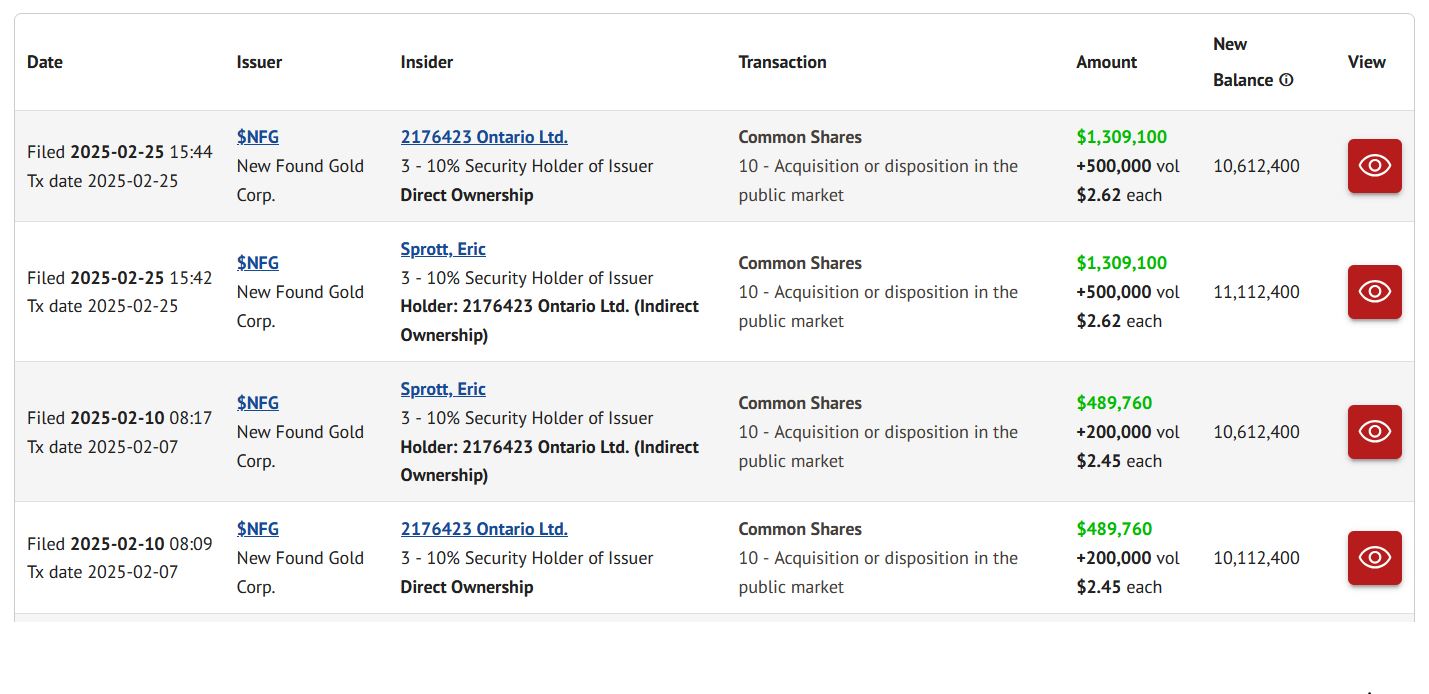Viewport: 1429px width, 694px height.
Task: View details of the 08:17 filing
Action: tap(1374, 432)
